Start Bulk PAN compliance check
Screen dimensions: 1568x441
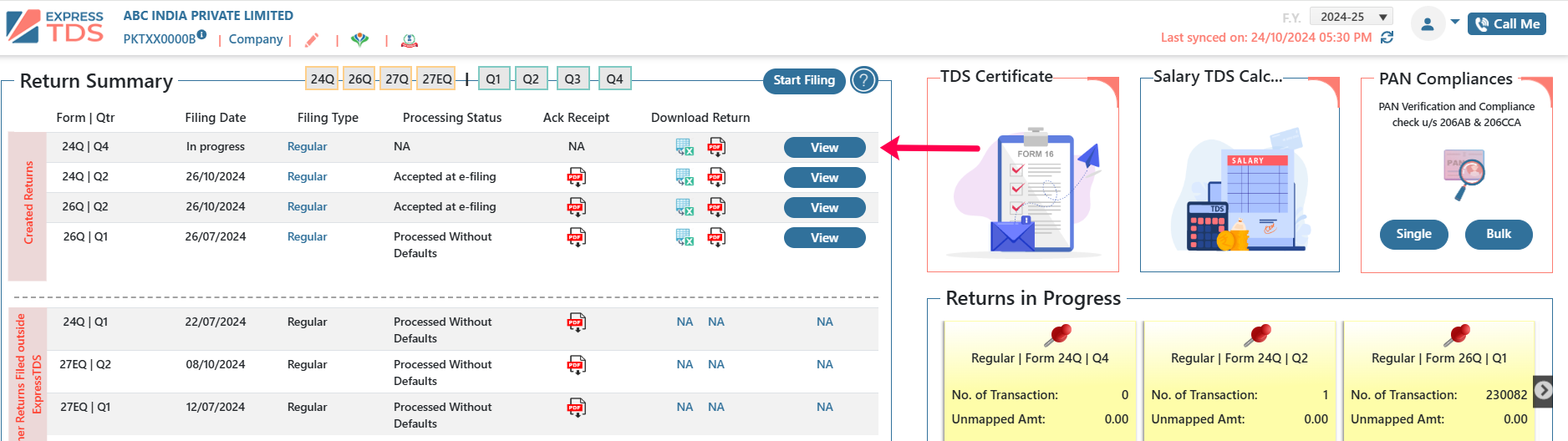pos(1499,234)
